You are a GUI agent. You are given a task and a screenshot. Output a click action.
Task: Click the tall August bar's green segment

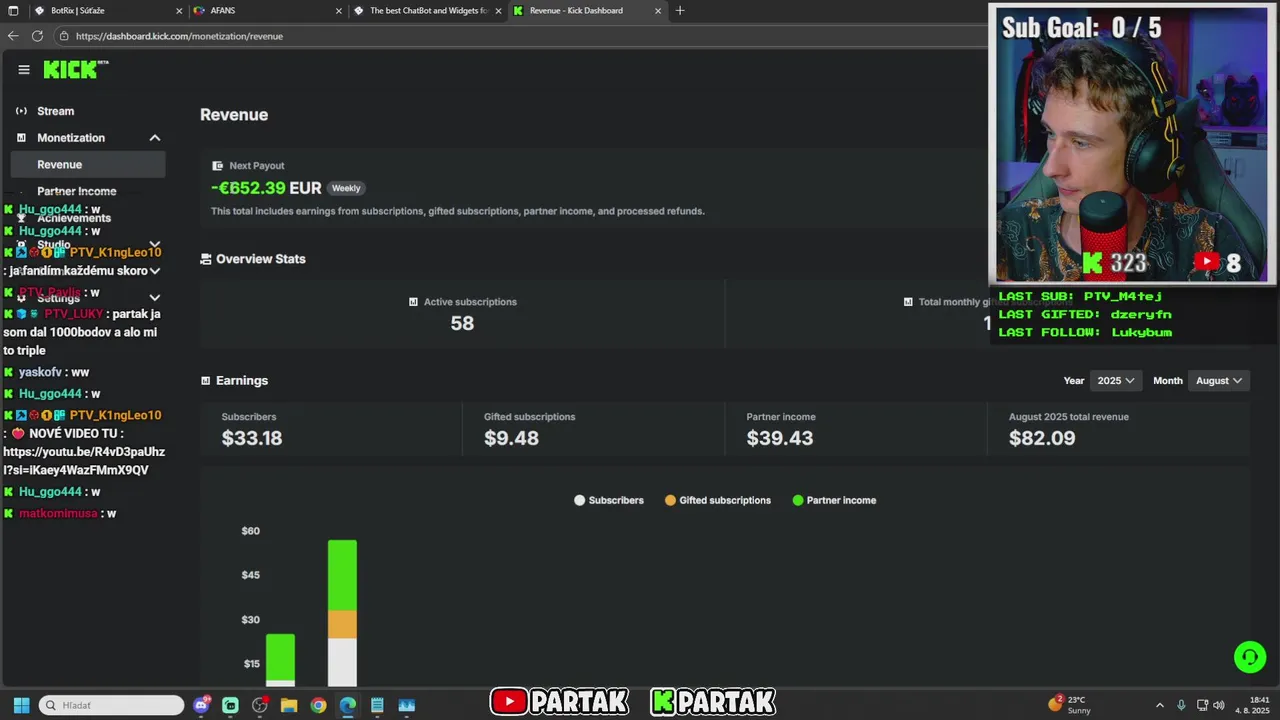pos(342,575)
